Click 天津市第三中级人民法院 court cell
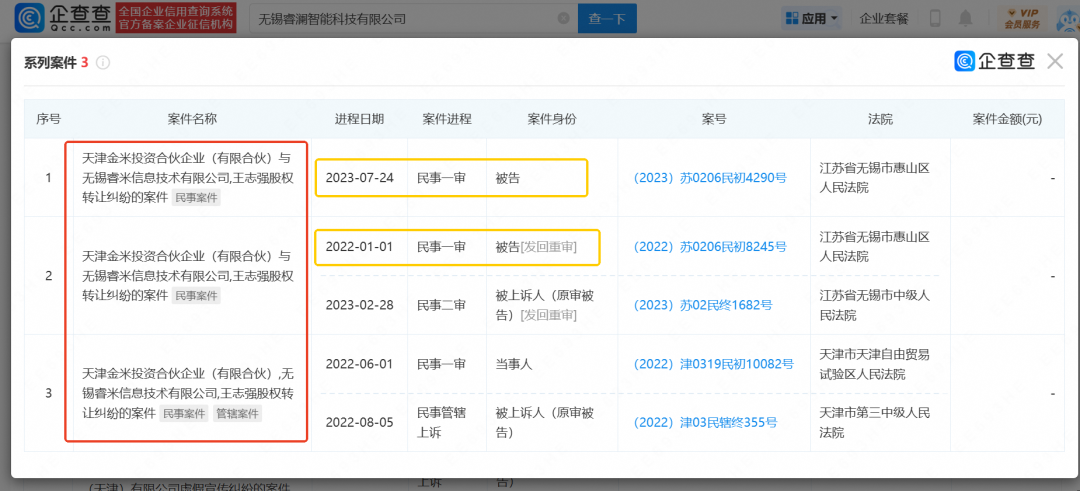Screen dimensions: 1080x491 pyautogui.click(x=875, y=422)
